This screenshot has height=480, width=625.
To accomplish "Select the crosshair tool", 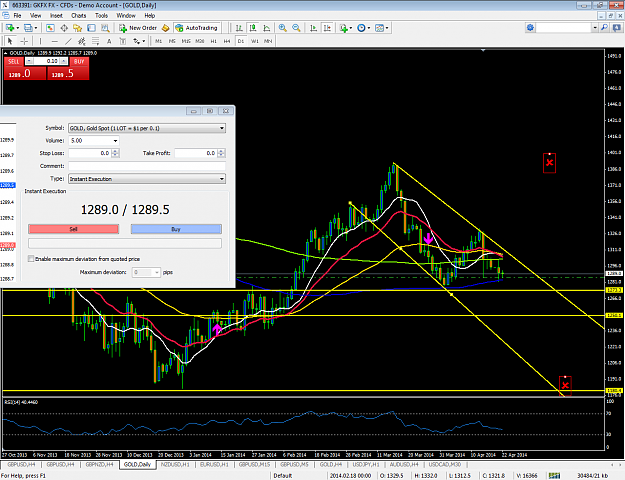I will click(x=24, y=41).
